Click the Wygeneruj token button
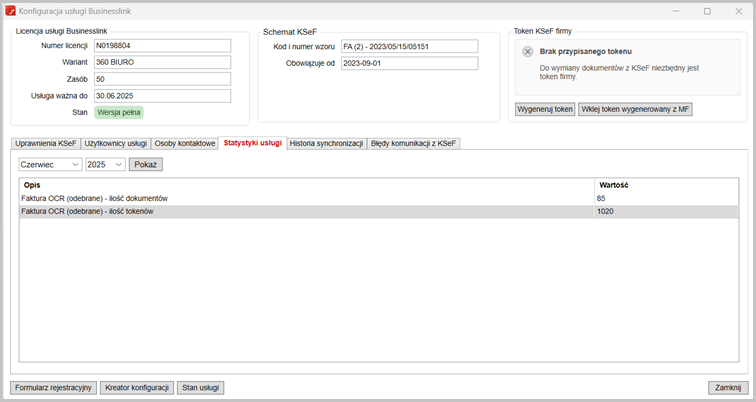 545,109
